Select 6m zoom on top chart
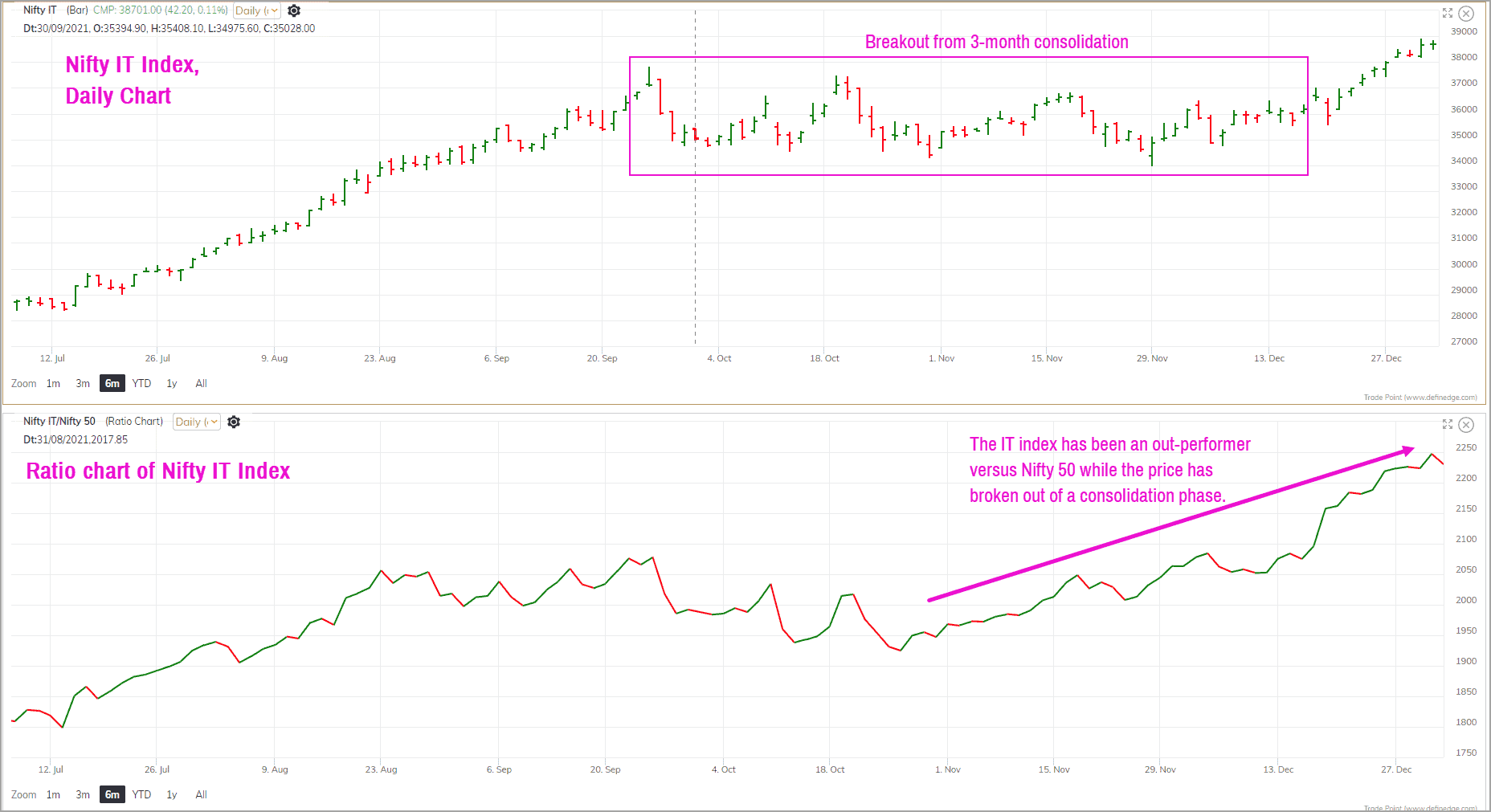The width and height of the screenshot is (1491, 812). [x=112, y=383]
